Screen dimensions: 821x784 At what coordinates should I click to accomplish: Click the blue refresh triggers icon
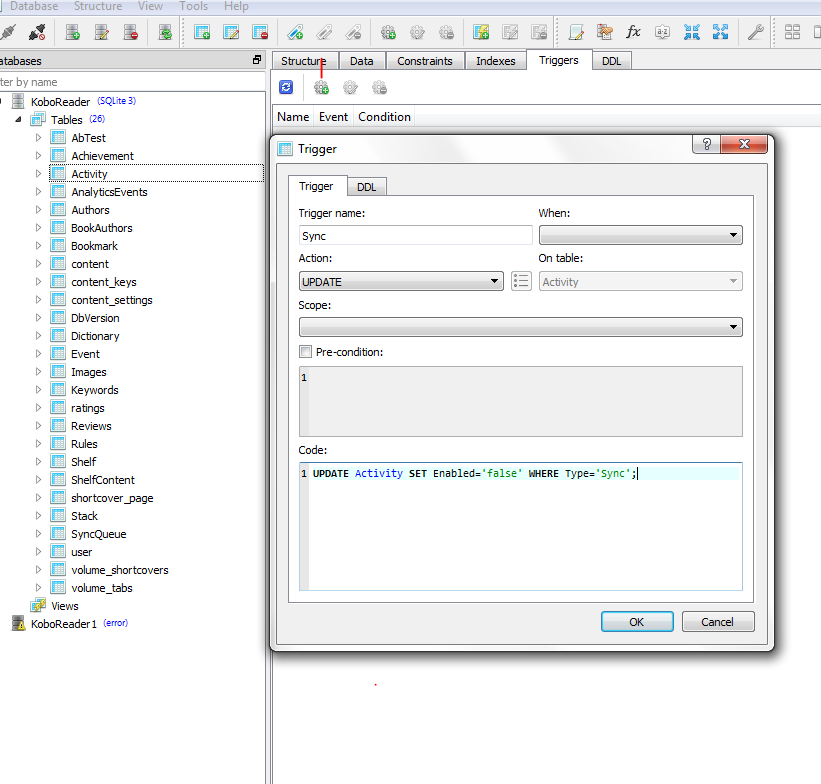(x=286, y=88)
